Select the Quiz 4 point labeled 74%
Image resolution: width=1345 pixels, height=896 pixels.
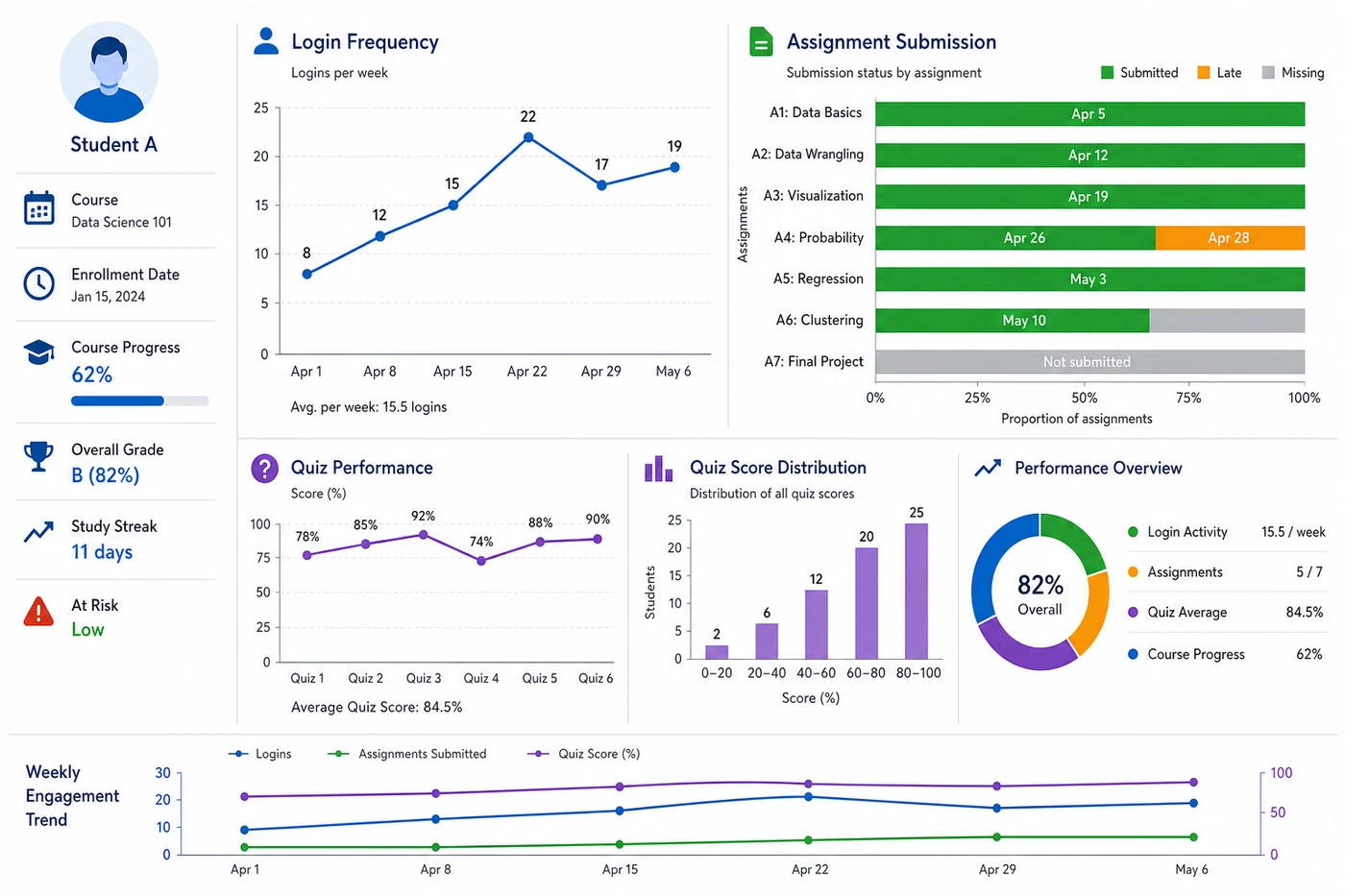tap(481, 561)
